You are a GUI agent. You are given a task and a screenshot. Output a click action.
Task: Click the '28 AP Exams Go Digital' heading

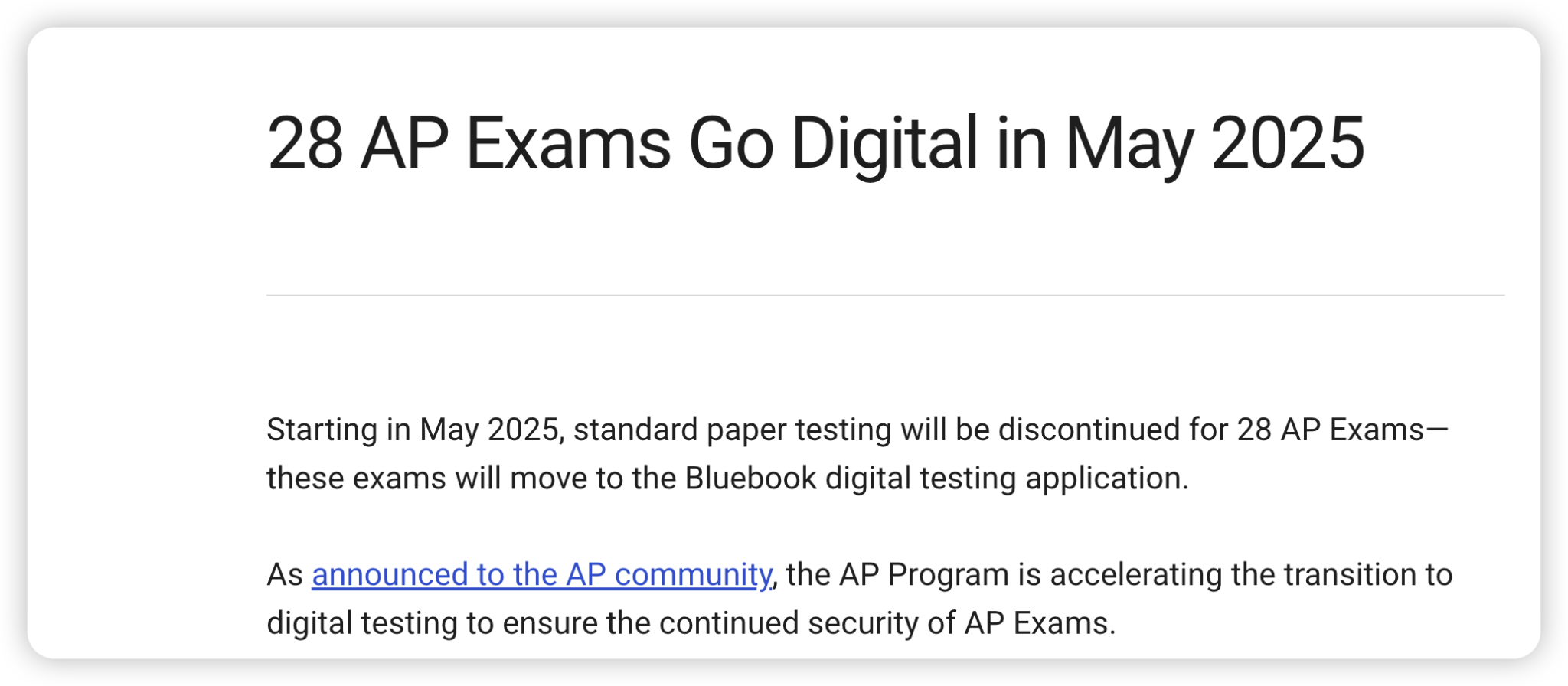[815, 143]
